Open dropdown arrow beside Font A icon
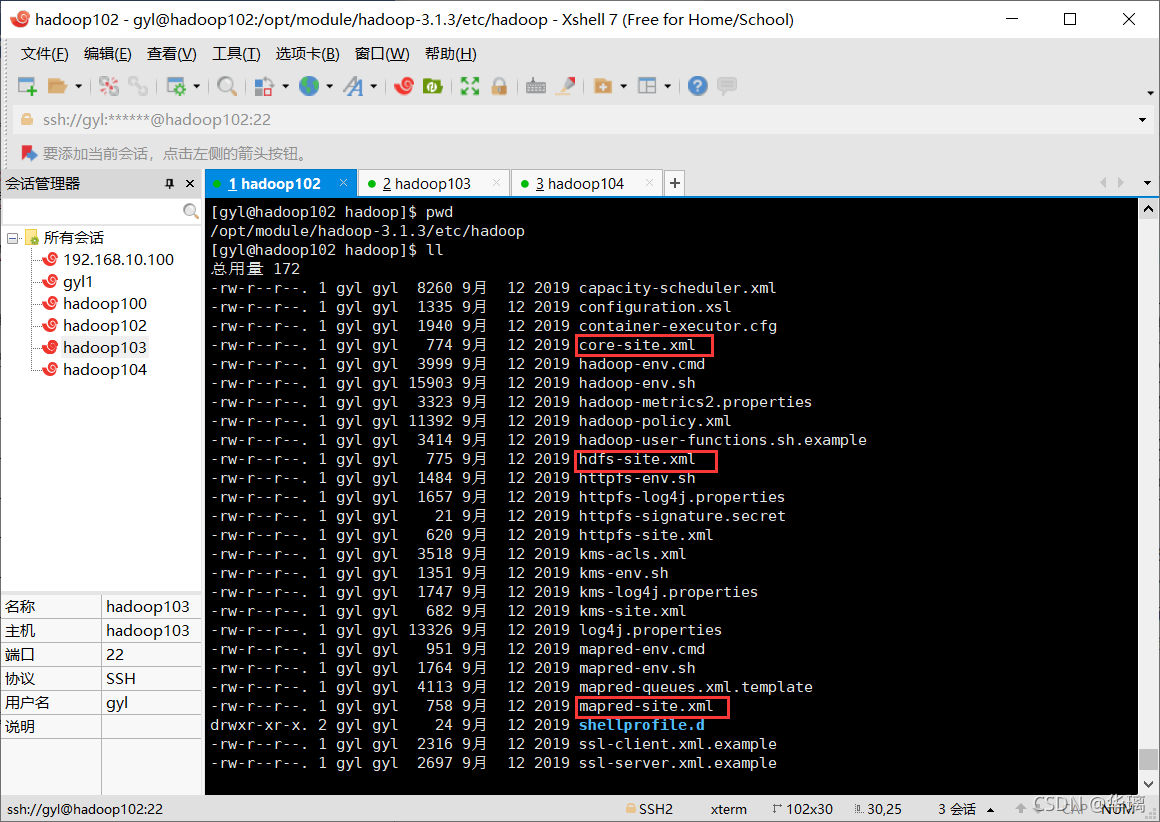 click(x=374, y=87)
